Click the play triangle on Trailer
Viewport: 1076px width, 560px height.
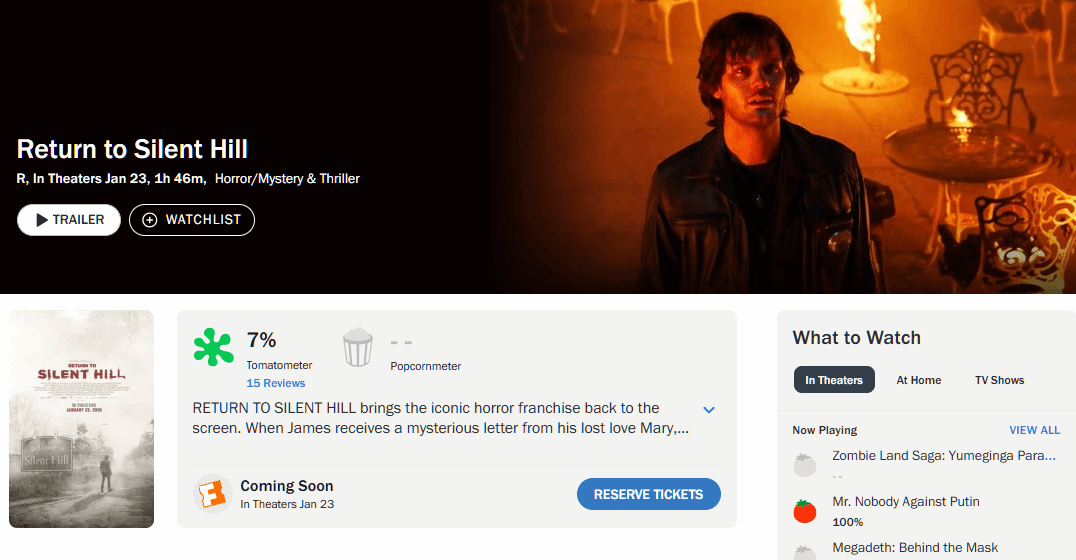click(42, 220)
